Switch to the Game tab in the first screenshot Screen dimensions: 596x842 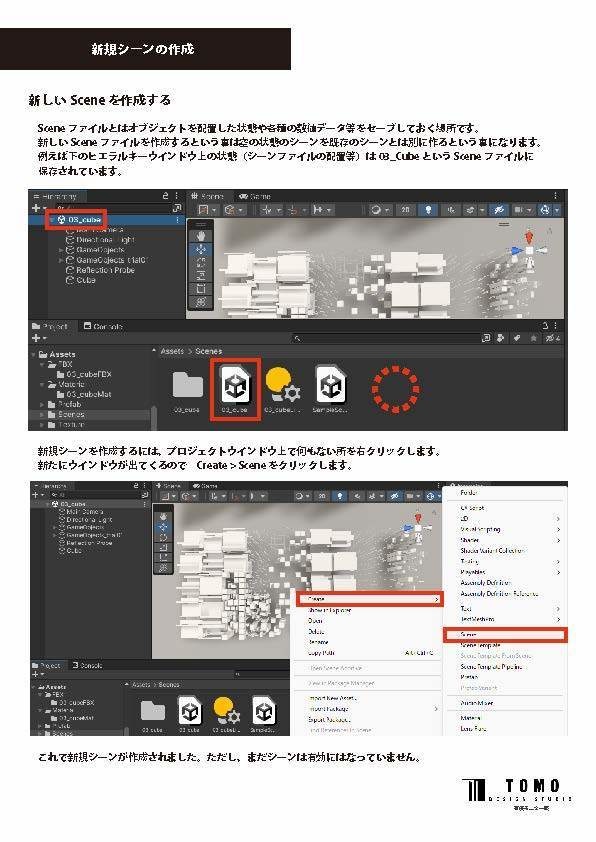tap(255, 196)
